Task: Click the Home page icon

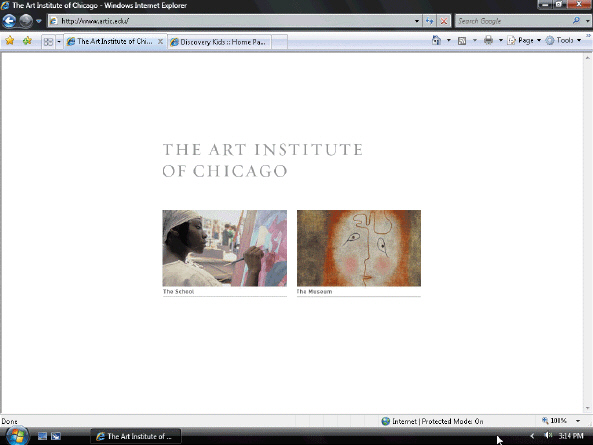Action: click(x=436, y=40)
